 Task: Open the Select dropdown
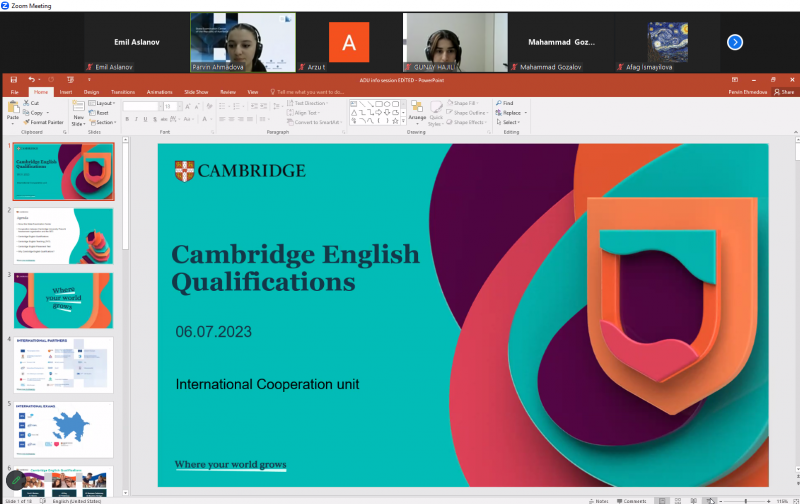pos(508,122)
